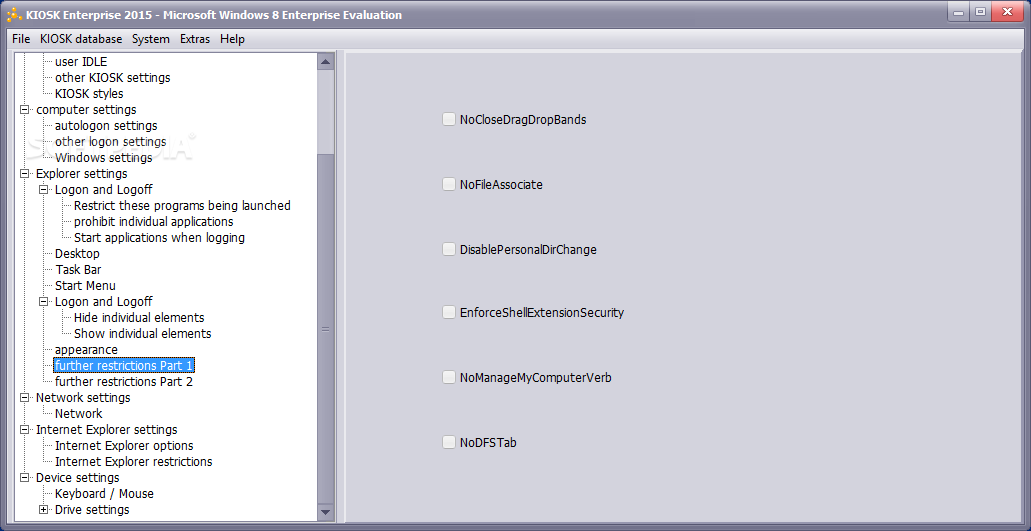The height and width of the screenshot is (531, 1031).
Task: Click the Explorer settings label
Action: pyautogui.click(x=82, y=174)
